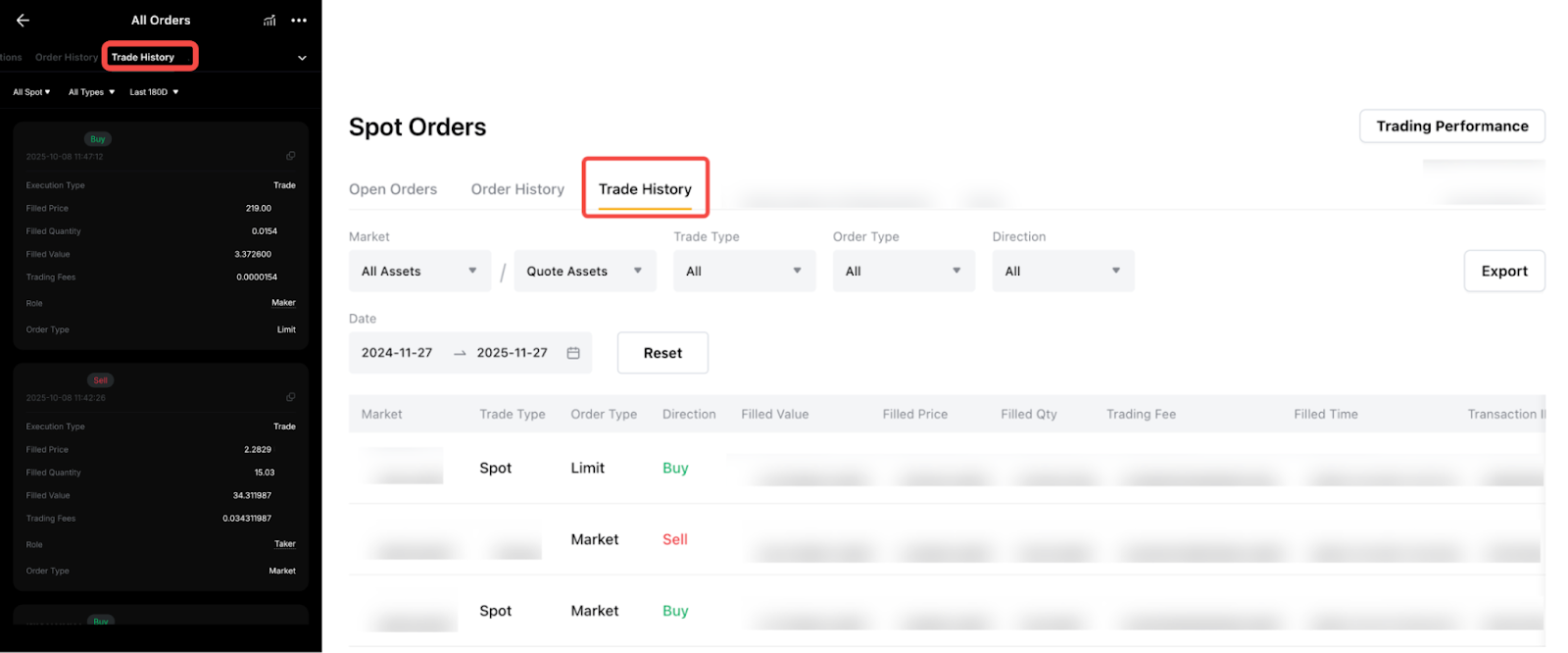This screenshot has height=653, width=1568.
Task: Switch to the Open Orders tab
Action: pyautogui.click(x=393, y=189)
